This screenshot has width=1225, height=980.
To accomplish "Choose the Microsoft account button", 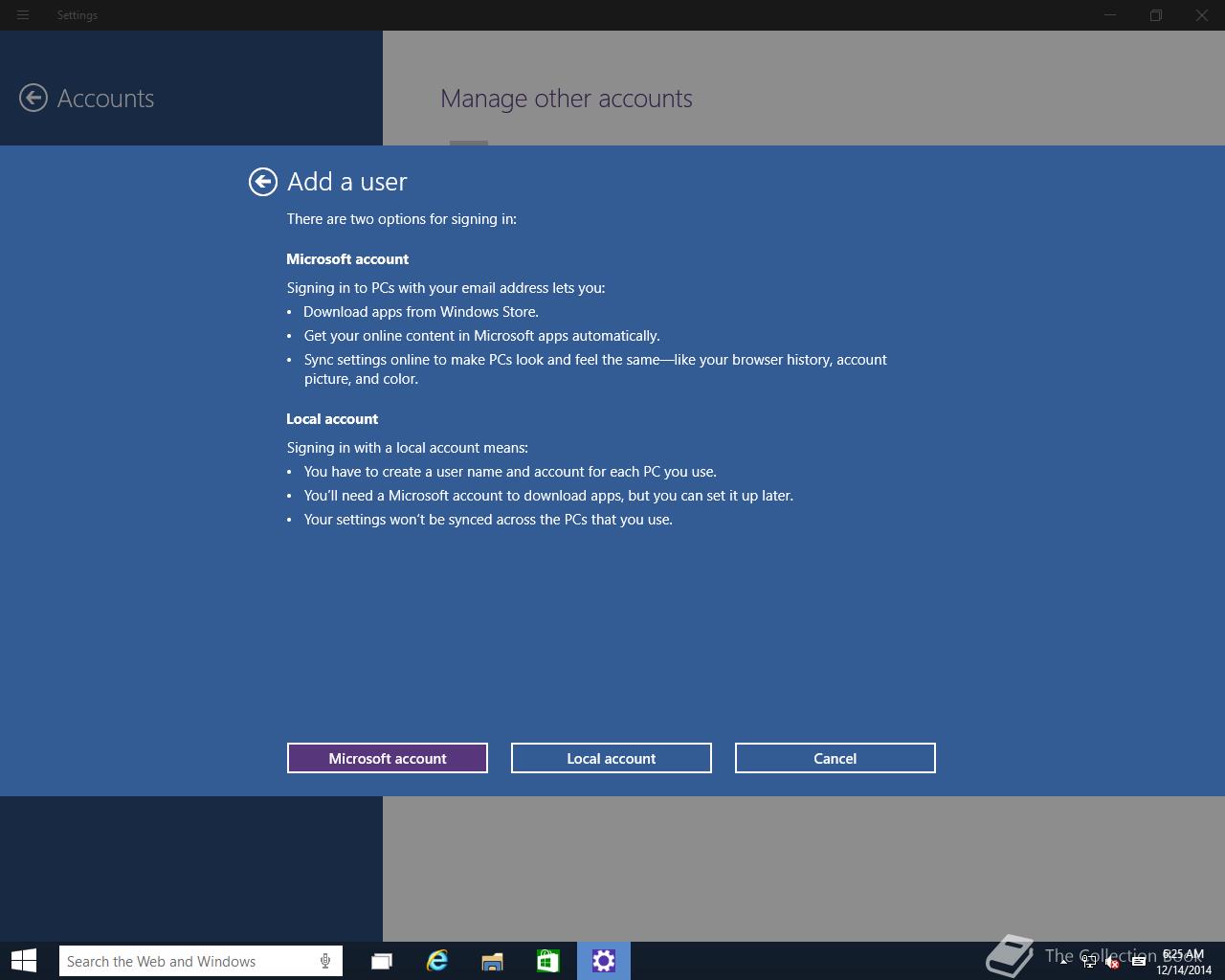I will coord(388,758).
